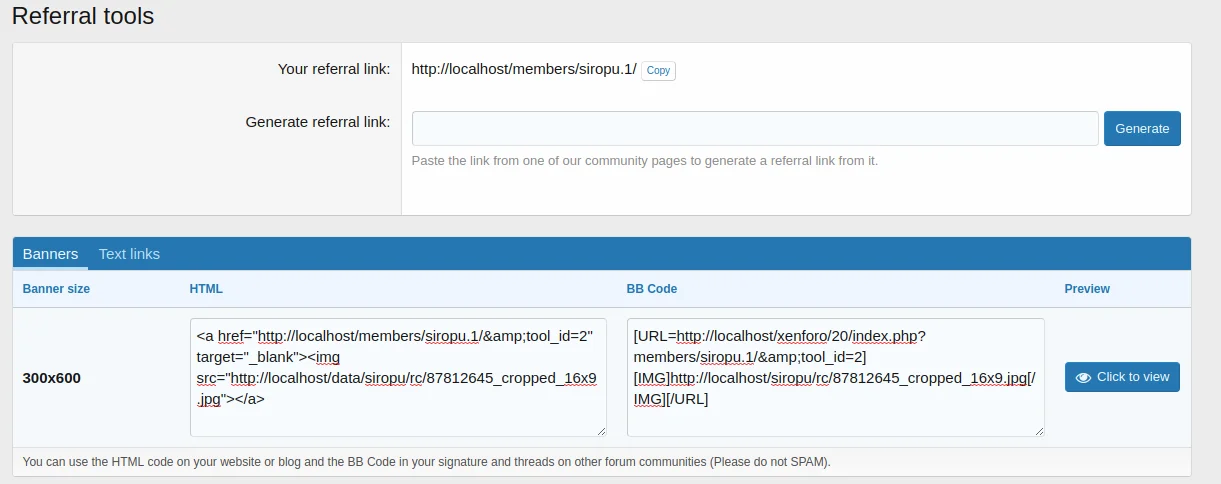Screen dimensions: 1221x484
Task: Select the Banners tab
Action: pyautogui.click(x=50, y=254)
